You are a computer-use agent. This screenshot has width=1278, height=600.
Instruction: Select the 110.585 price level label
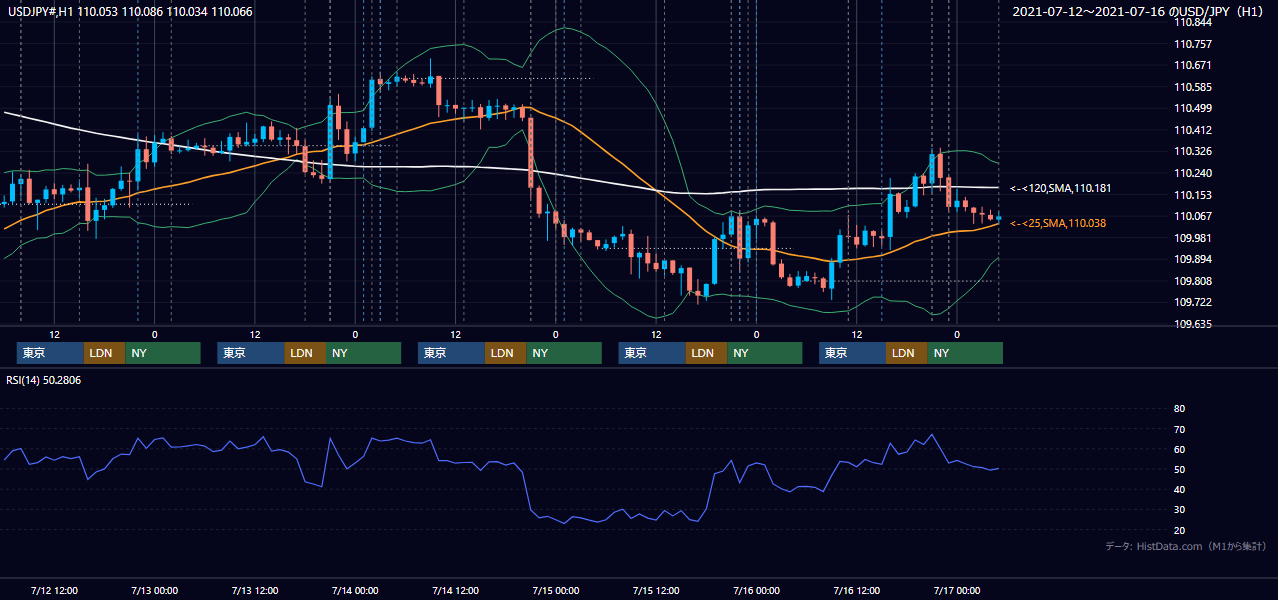(1194, 88)
